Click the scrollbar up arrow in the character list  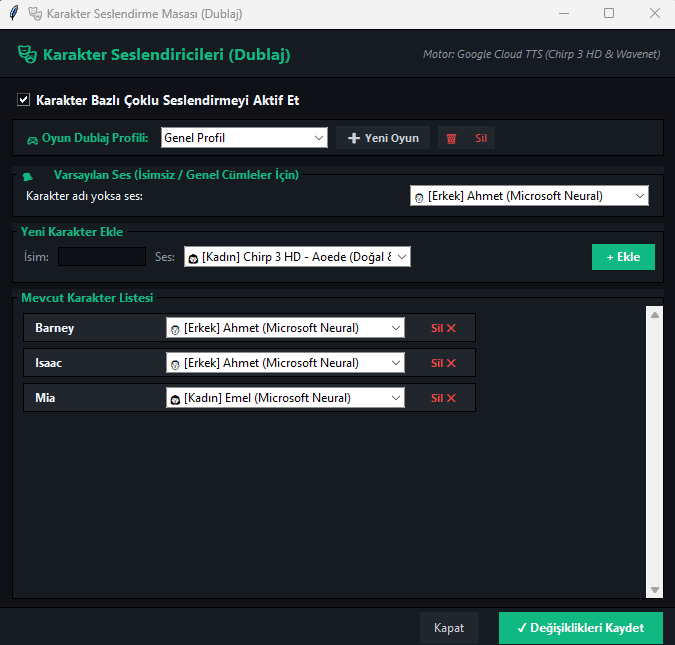655,315
